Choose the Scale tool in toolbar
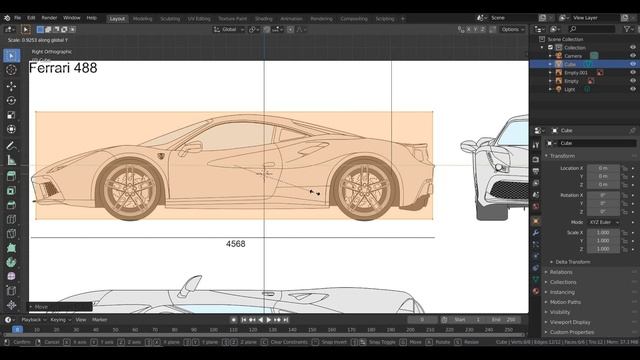640x360 pixels. tap(11, 115)
